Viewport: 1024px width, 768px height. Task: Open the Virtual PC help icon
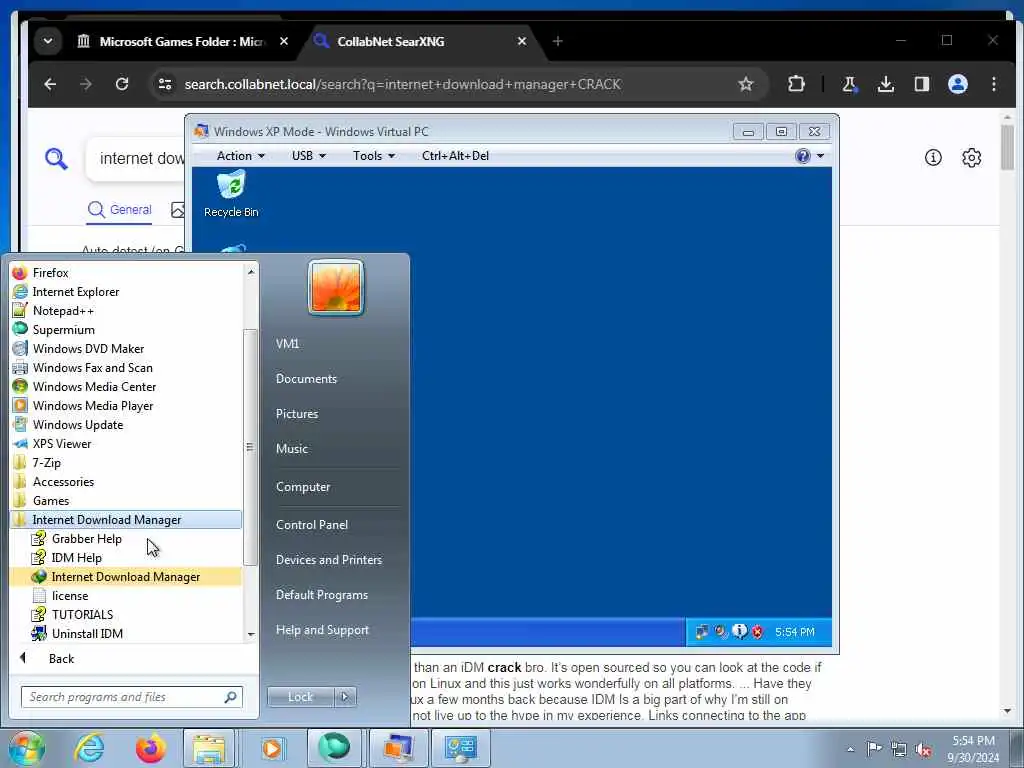coord(803,156)
